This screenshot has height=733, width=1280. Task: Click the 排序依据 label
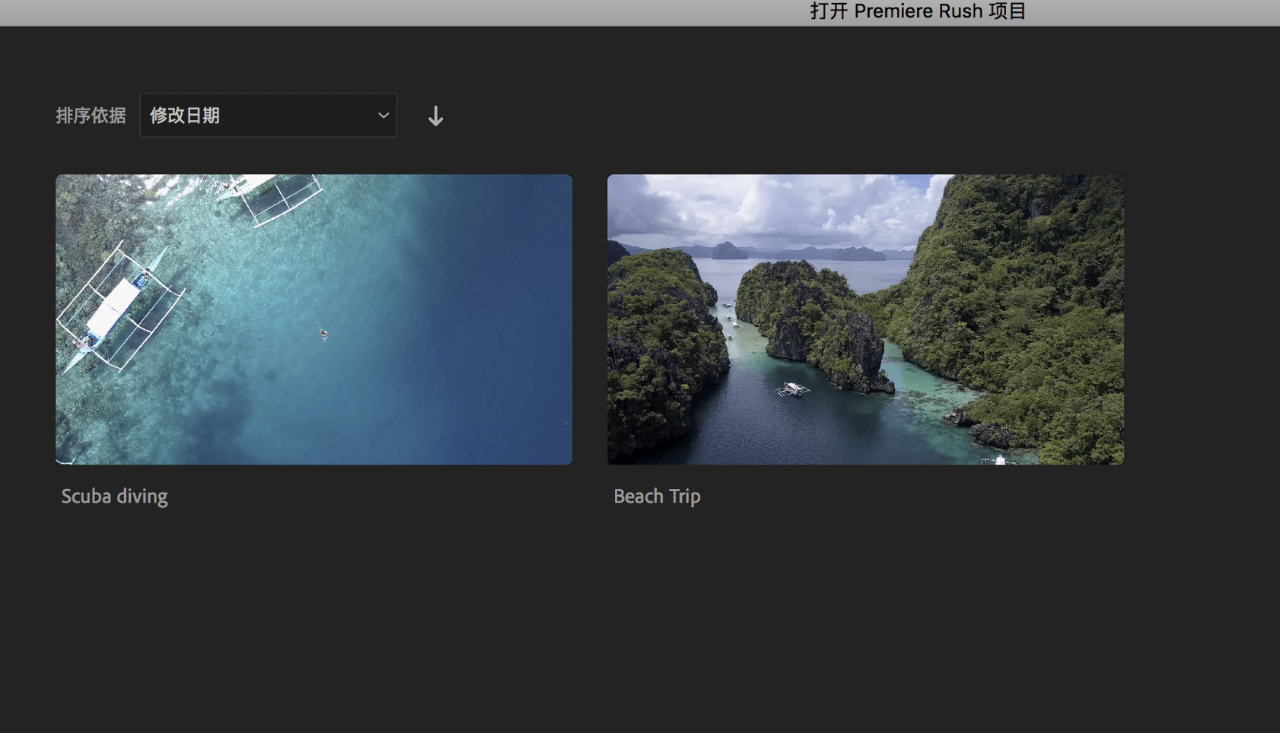coord(90,115)
